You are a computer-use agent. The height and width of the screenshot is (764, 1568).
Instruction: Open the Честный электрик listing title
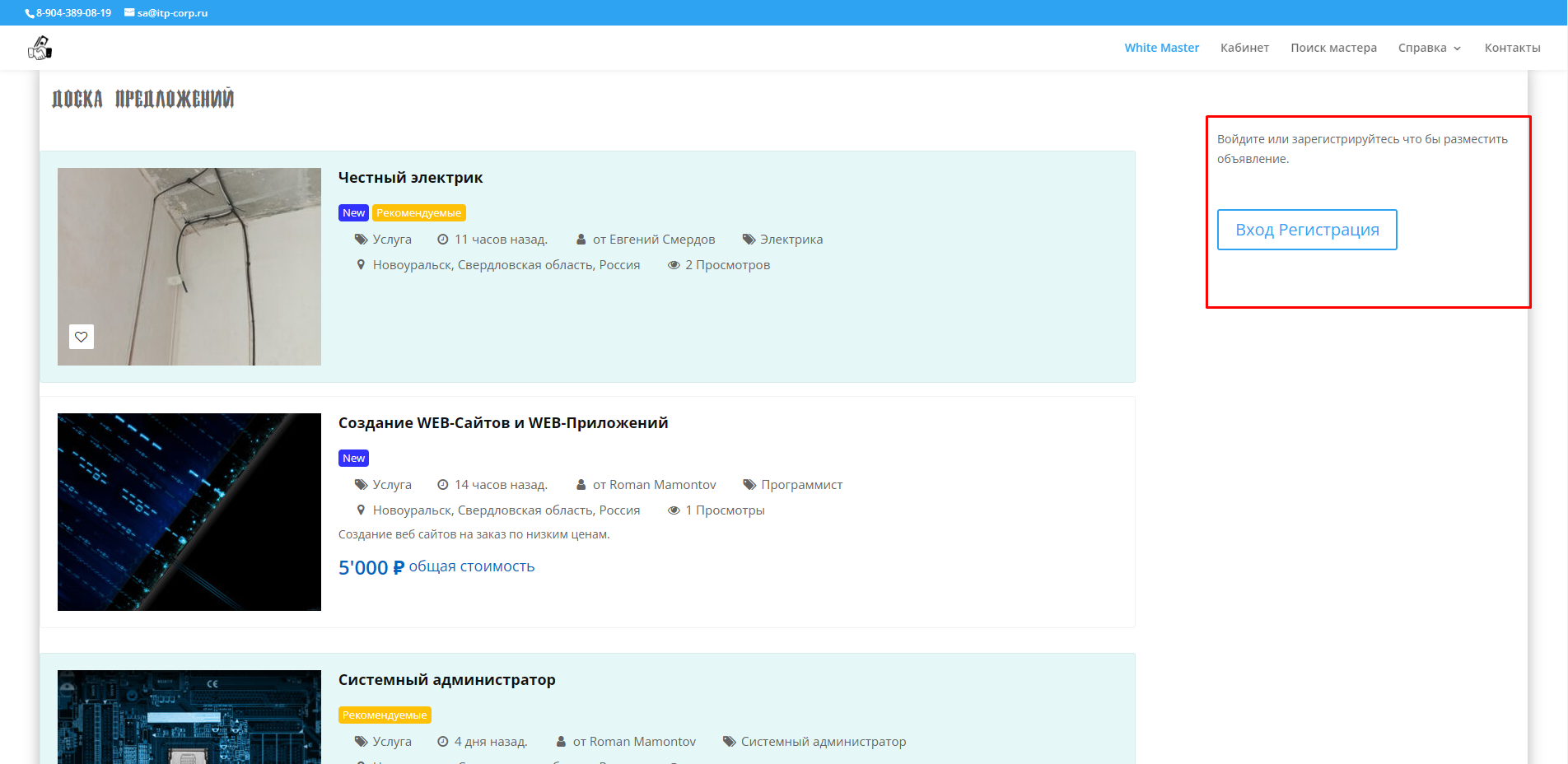point(410,178)
